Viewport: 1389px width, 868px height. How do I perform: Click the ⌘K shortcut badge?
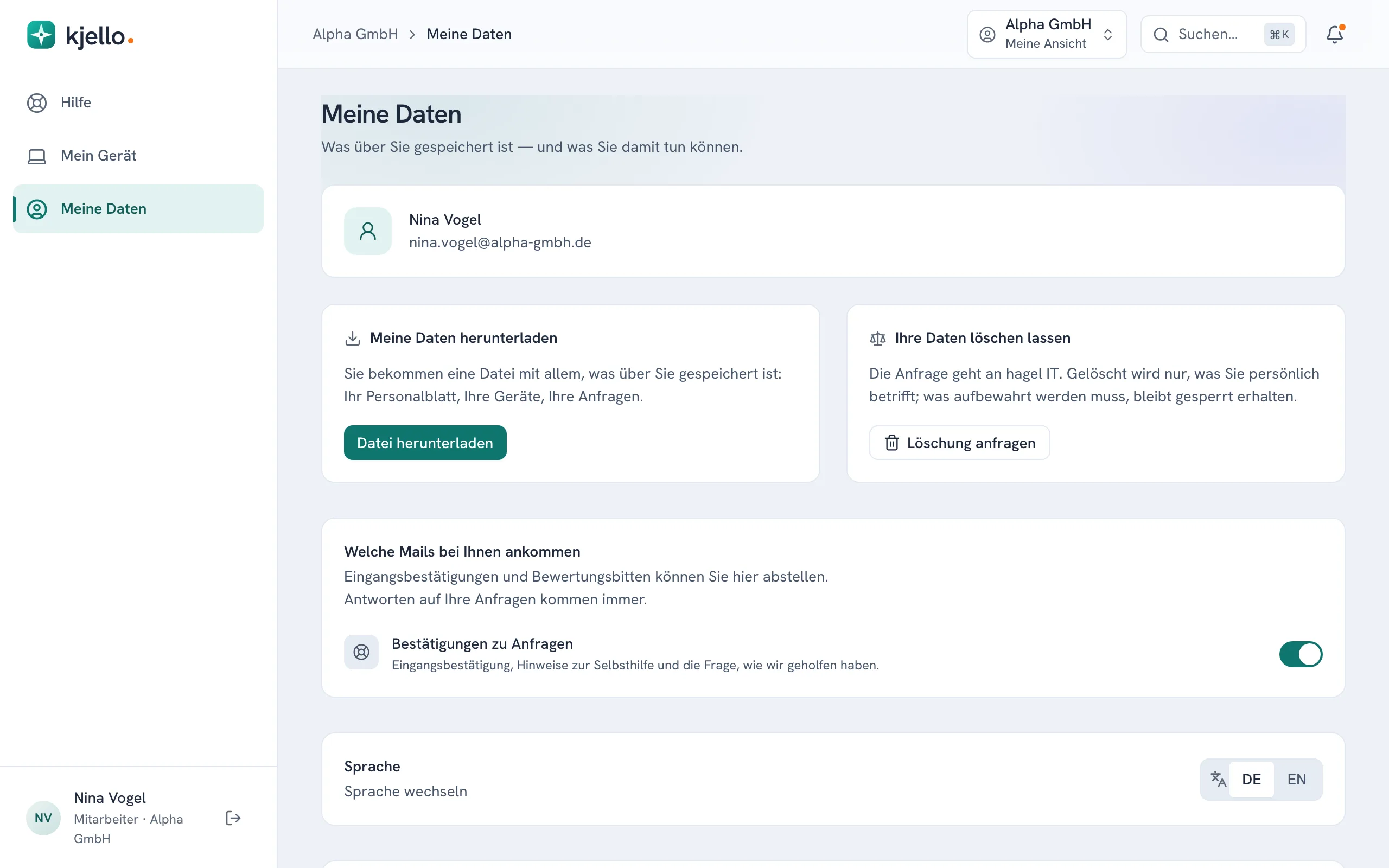(1279, 34)
